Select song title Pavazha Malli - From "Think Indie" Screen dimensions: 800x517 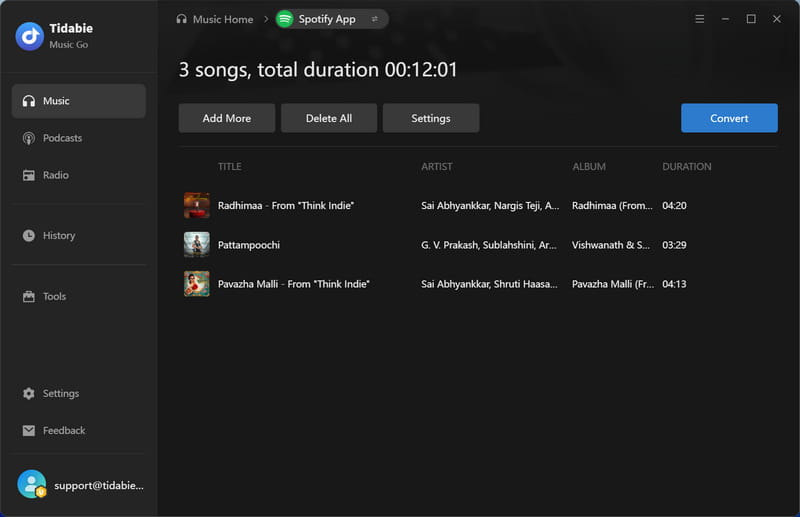point(293,284)
